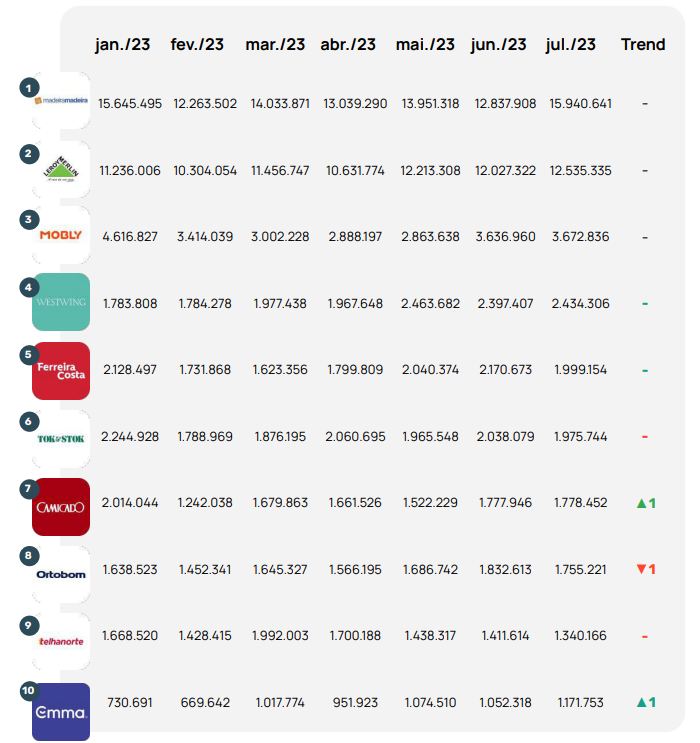This screenshot has width=700, height=743.
Task: Open the Emma purple logo tile
Action: click(x=62, y=711)
